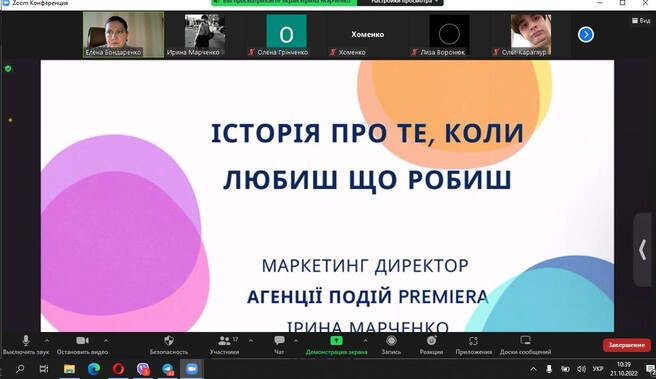This screenshot has width=656, height=379.
Task: Open the Приложения apps icon
Action: [473, 341]
